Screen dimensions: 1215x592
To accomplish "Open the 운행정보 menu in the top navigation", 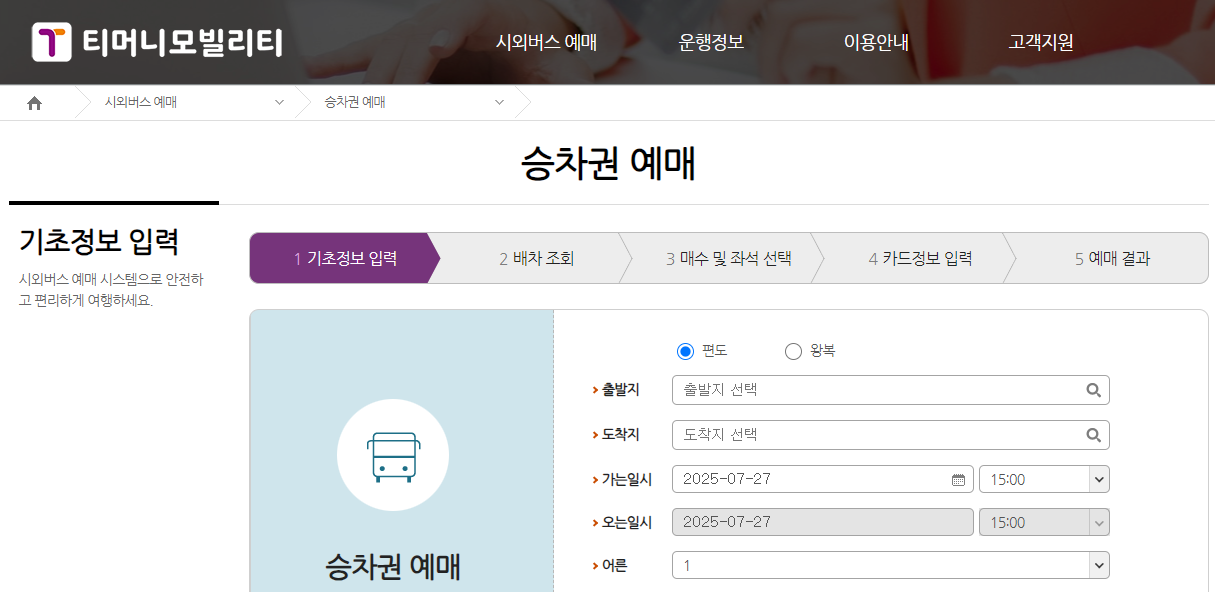I will click(x=710, y=43).
